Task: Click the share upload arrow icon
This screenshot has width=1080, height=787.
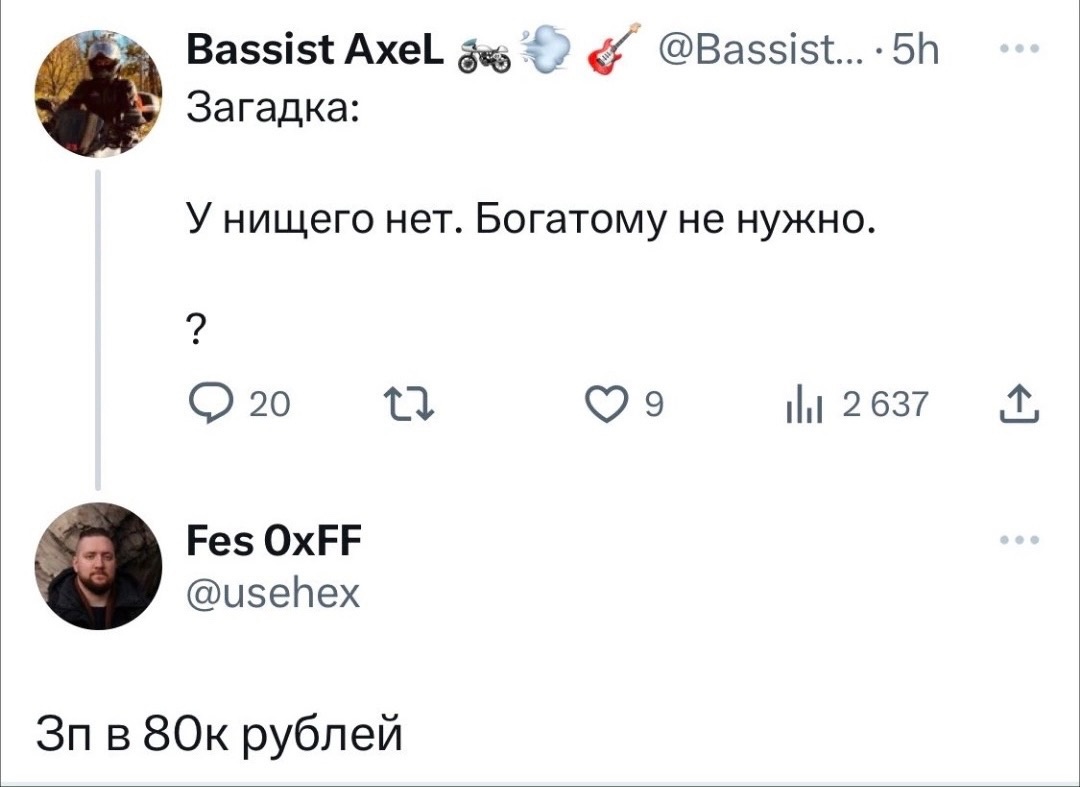Action: click(1025, 406)
